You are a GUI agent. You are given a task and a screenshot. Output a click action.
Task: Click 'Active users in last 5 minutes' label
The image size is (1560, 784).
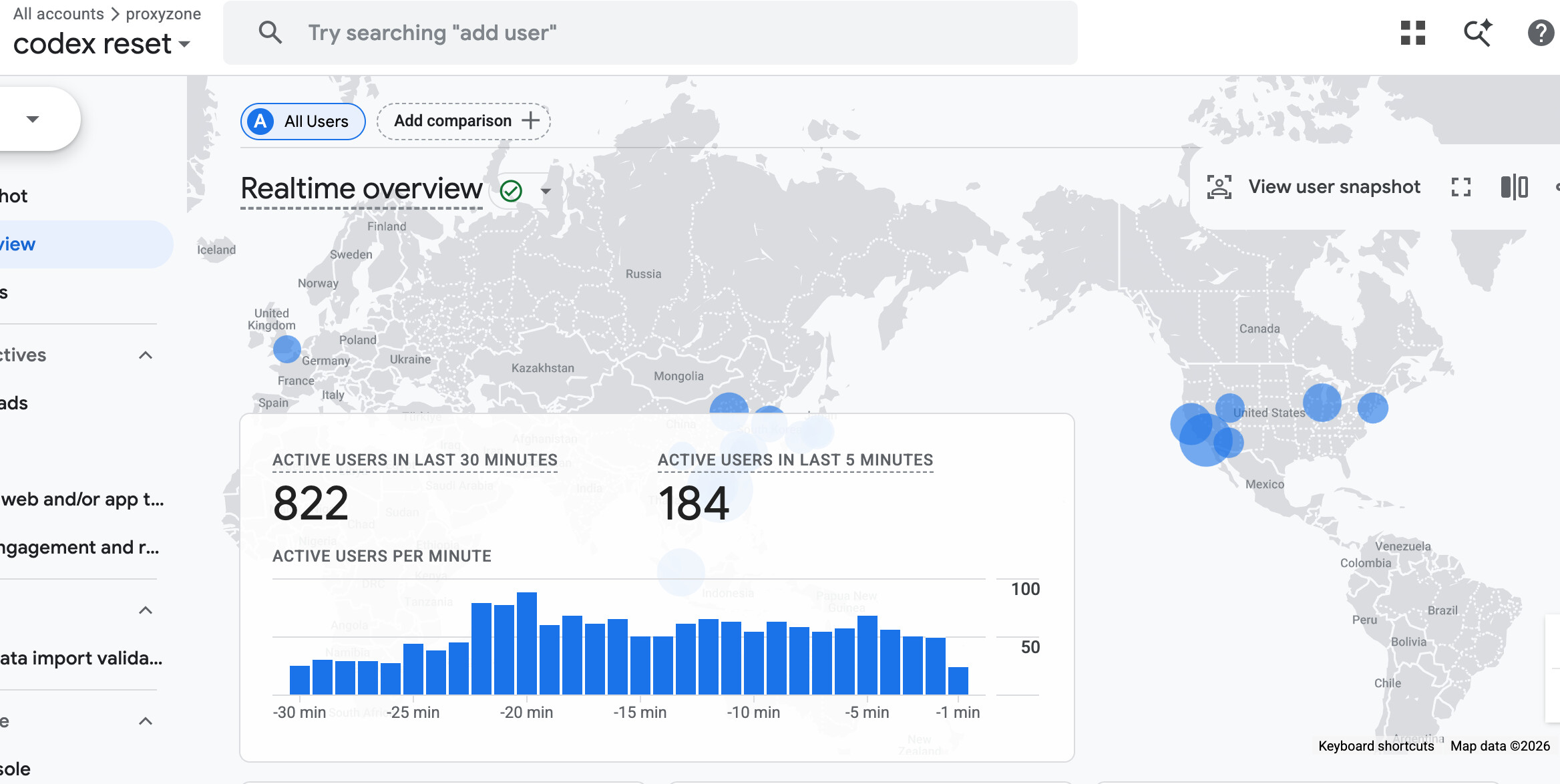click(x=795, y=460)
